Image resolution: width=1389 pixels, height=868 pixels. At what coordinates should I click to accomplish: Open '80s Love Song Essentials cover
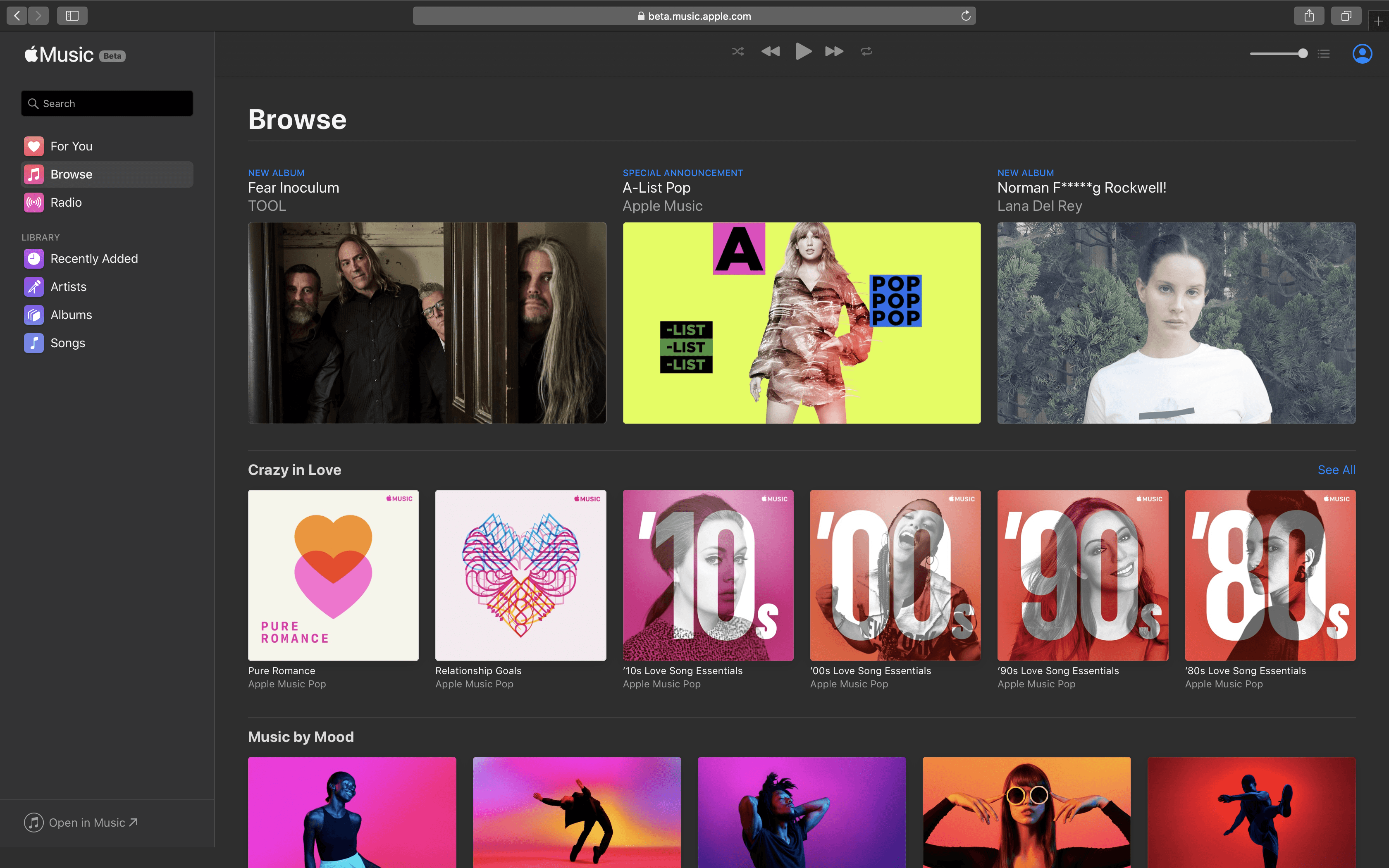[1270, 575]
